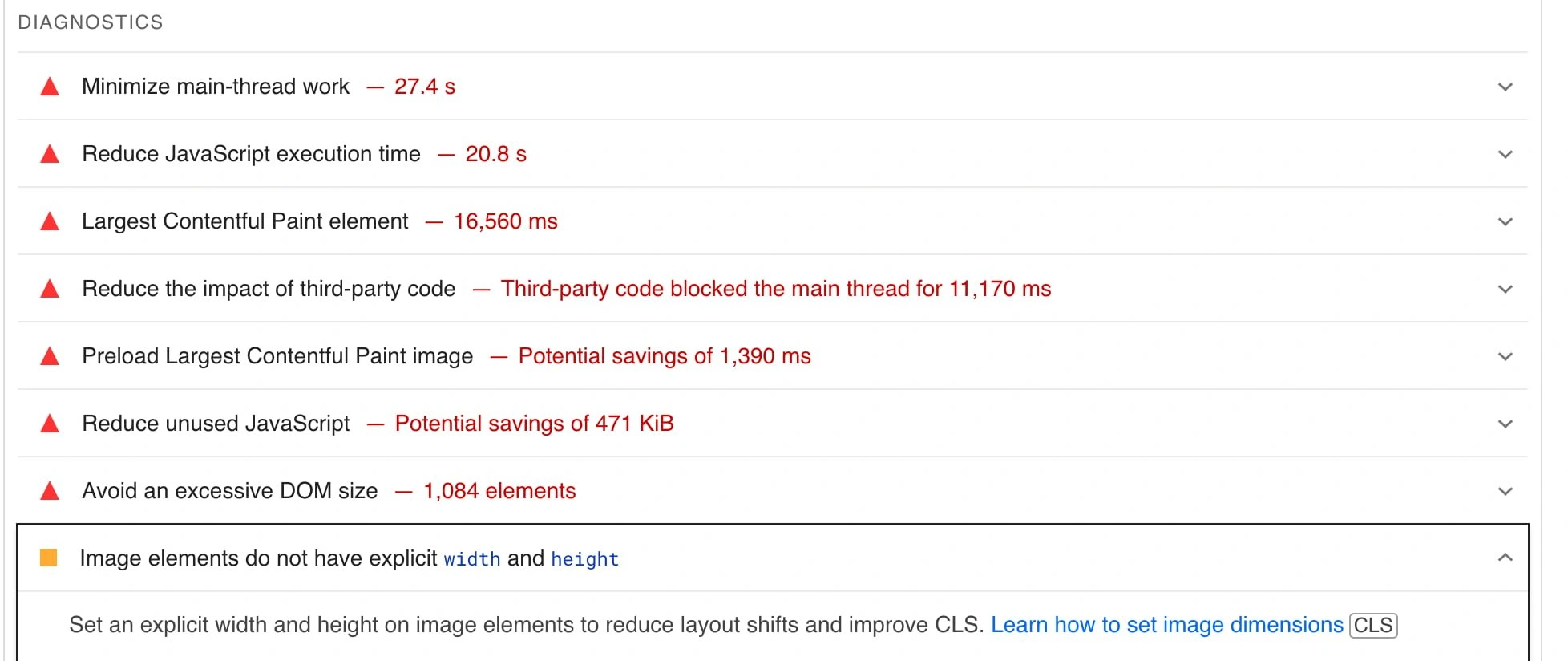Expand Reduce JavaScript execution time details
This screenshot has height=661, width=1568.
click(1505, 154)
